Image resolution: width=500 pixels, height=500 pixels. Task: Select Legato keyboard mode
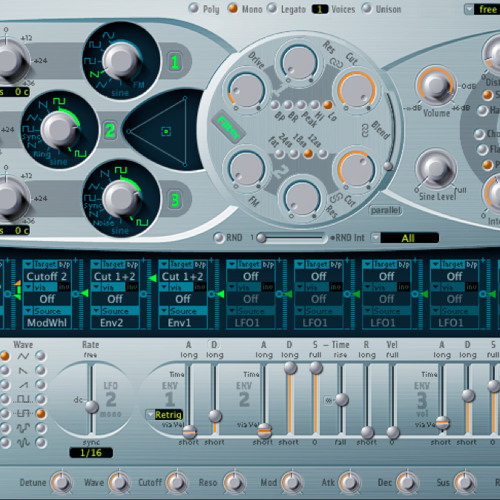[272, 8]
